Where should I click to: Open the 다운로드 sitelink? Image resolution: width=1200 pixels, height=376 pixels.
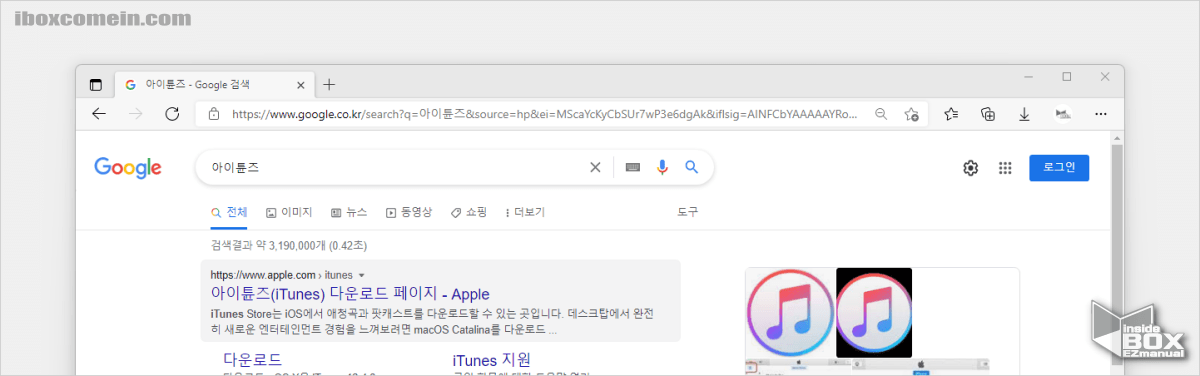(252, 359)
